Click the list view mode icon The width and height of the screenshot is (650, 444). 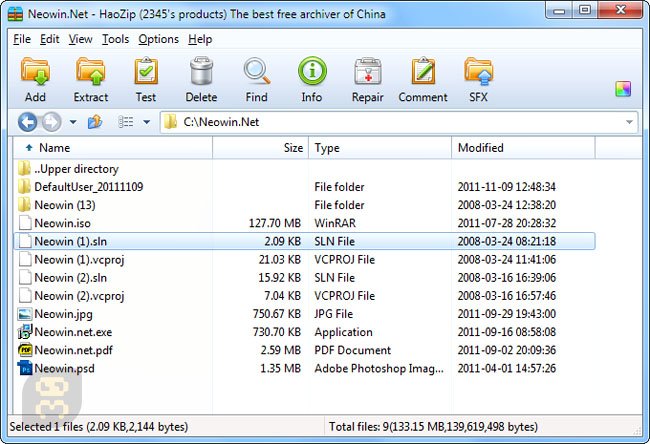point(126,122)
